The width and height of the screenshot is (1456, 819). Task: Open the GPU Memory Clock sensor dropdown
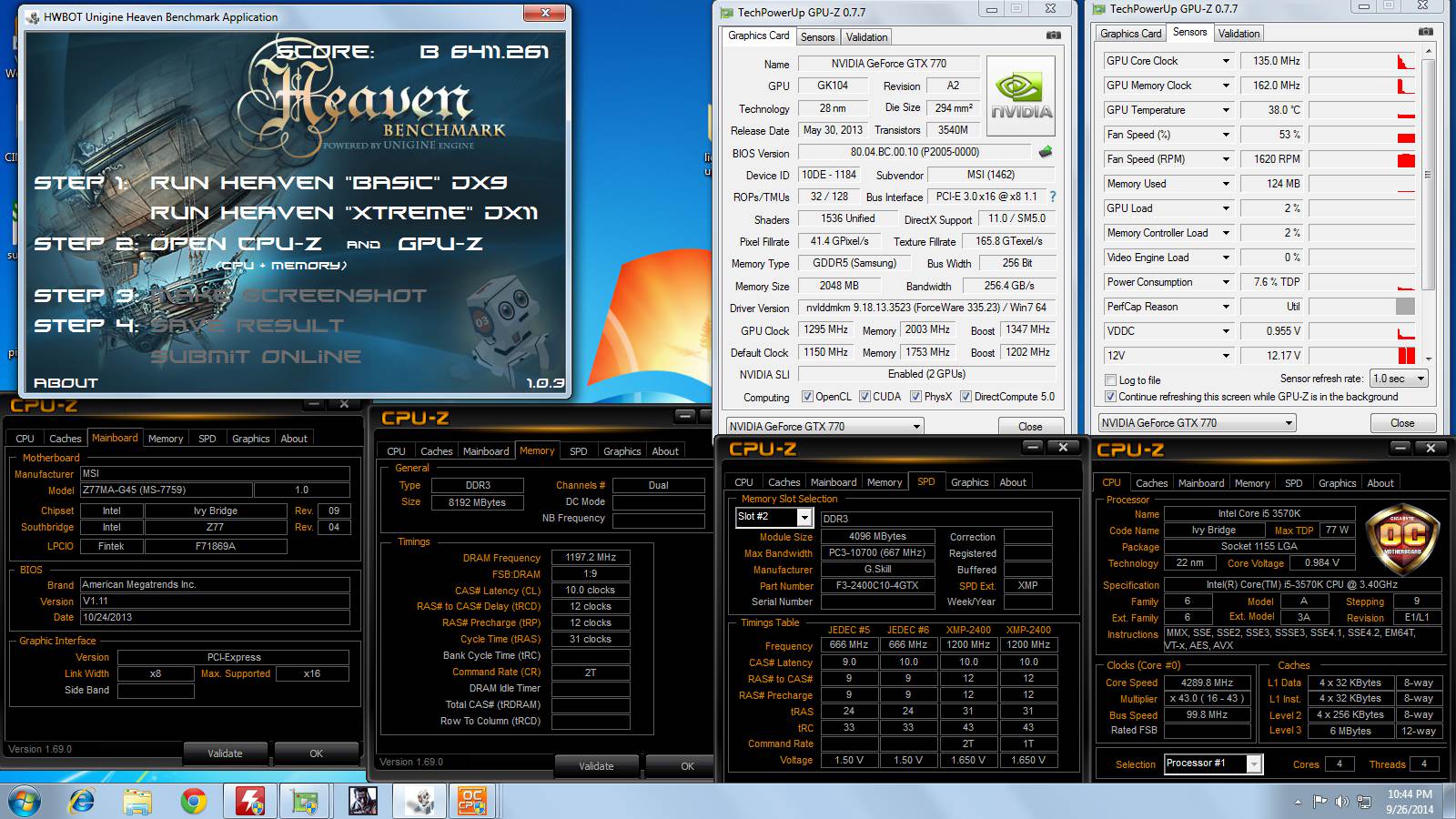(x=1226, y=86)
